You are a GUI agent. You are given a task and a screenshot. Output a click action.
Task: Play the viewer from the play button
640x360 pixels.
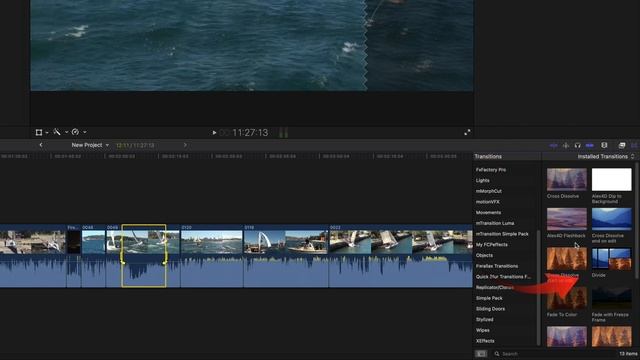[214, 133]
